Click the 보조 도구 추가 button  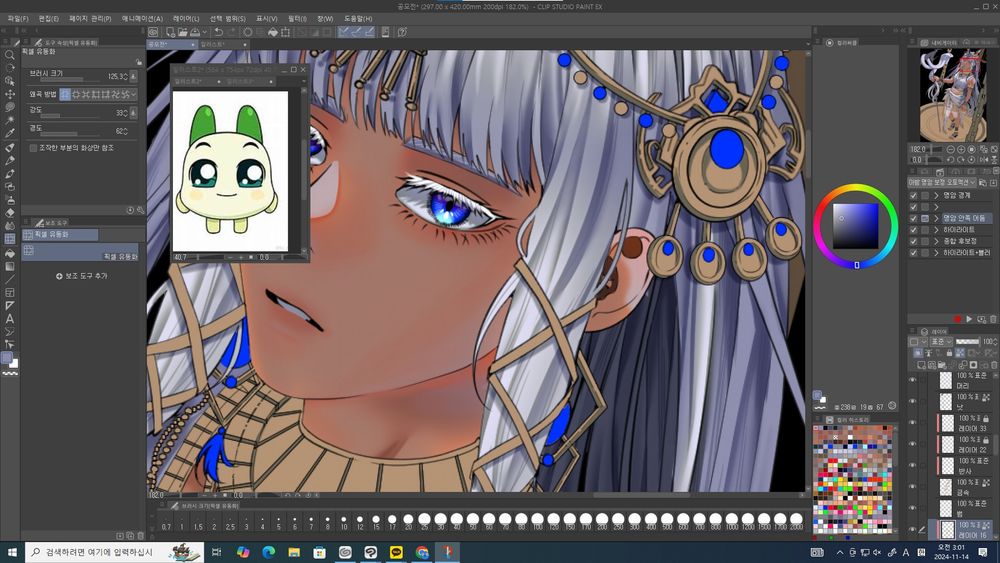coord(82,276)
